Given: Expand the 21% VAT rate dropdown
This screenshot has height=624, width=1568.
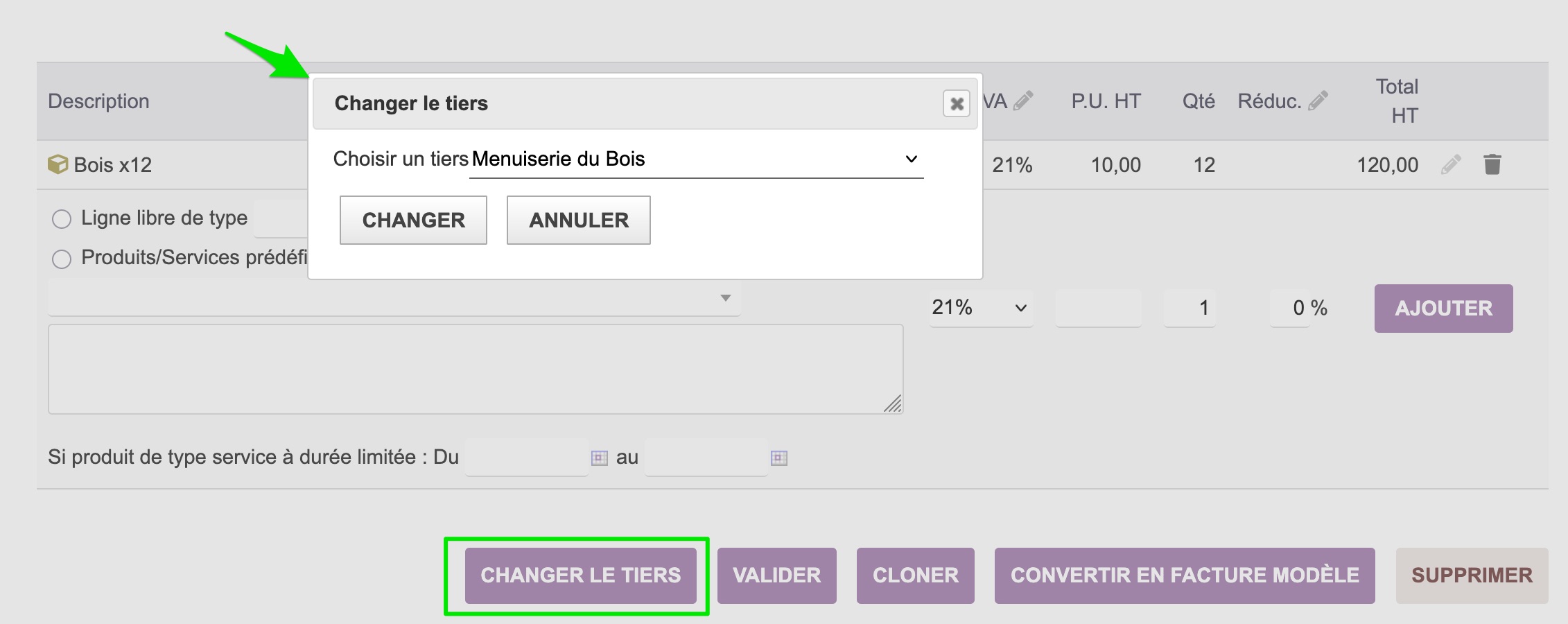Looking at the screenshot, I should coord(979,308).
